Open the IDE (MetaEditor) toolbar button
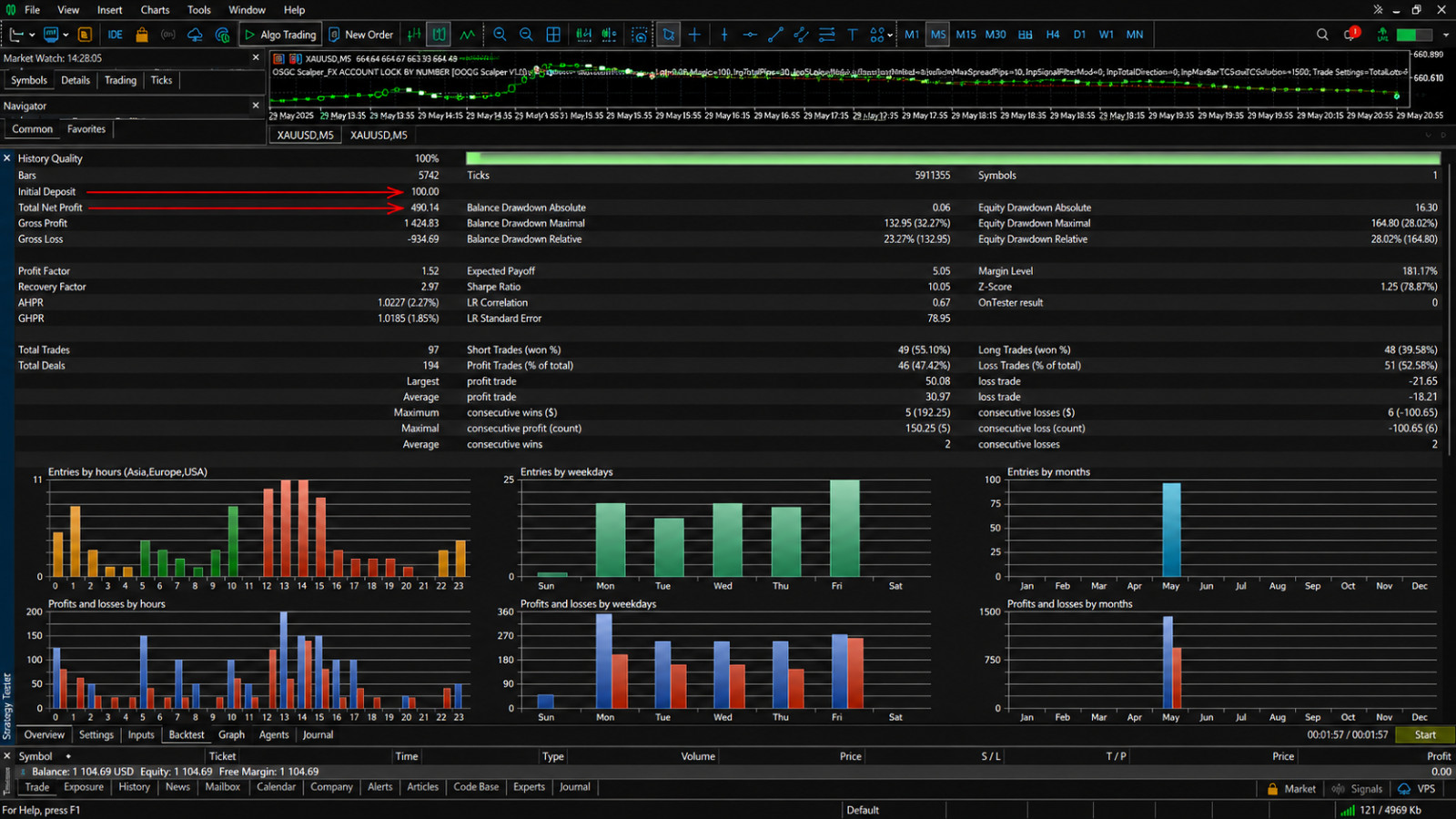The width and height of the screenshot is (1456, 819). pos(115,35)
